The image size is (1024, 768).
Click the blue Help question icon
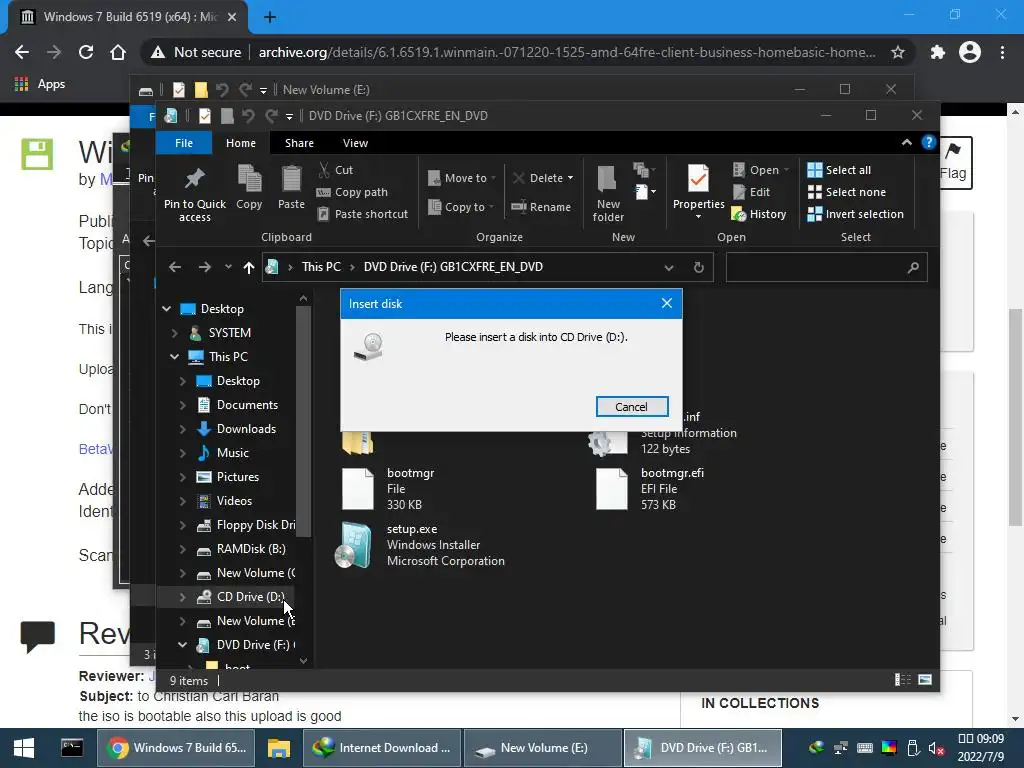929,142
